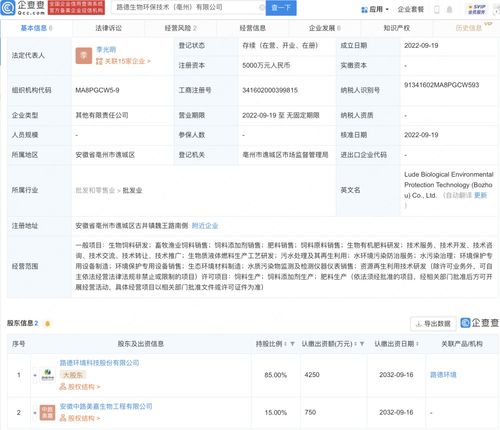The width and height of the screenshot is (500, 430).
Task: Click the orange lock icon beside 股东信息
Action: point(47,324)
